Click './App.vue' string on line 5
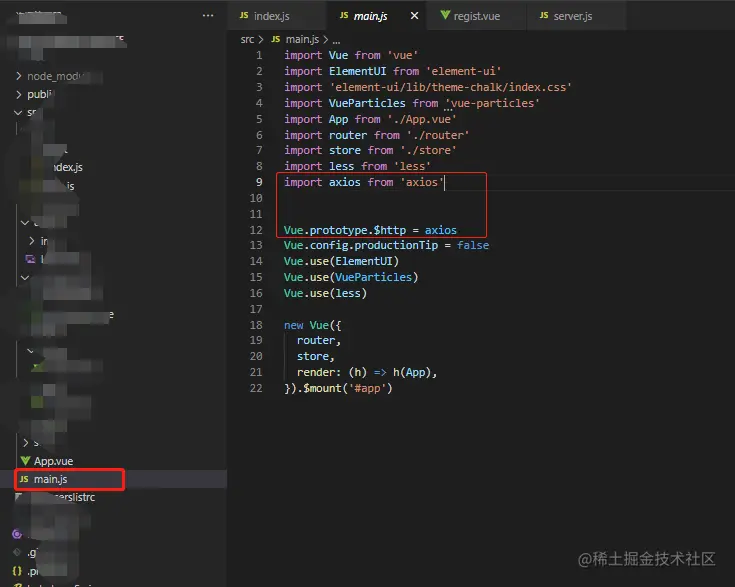 [x=422, y=119]
